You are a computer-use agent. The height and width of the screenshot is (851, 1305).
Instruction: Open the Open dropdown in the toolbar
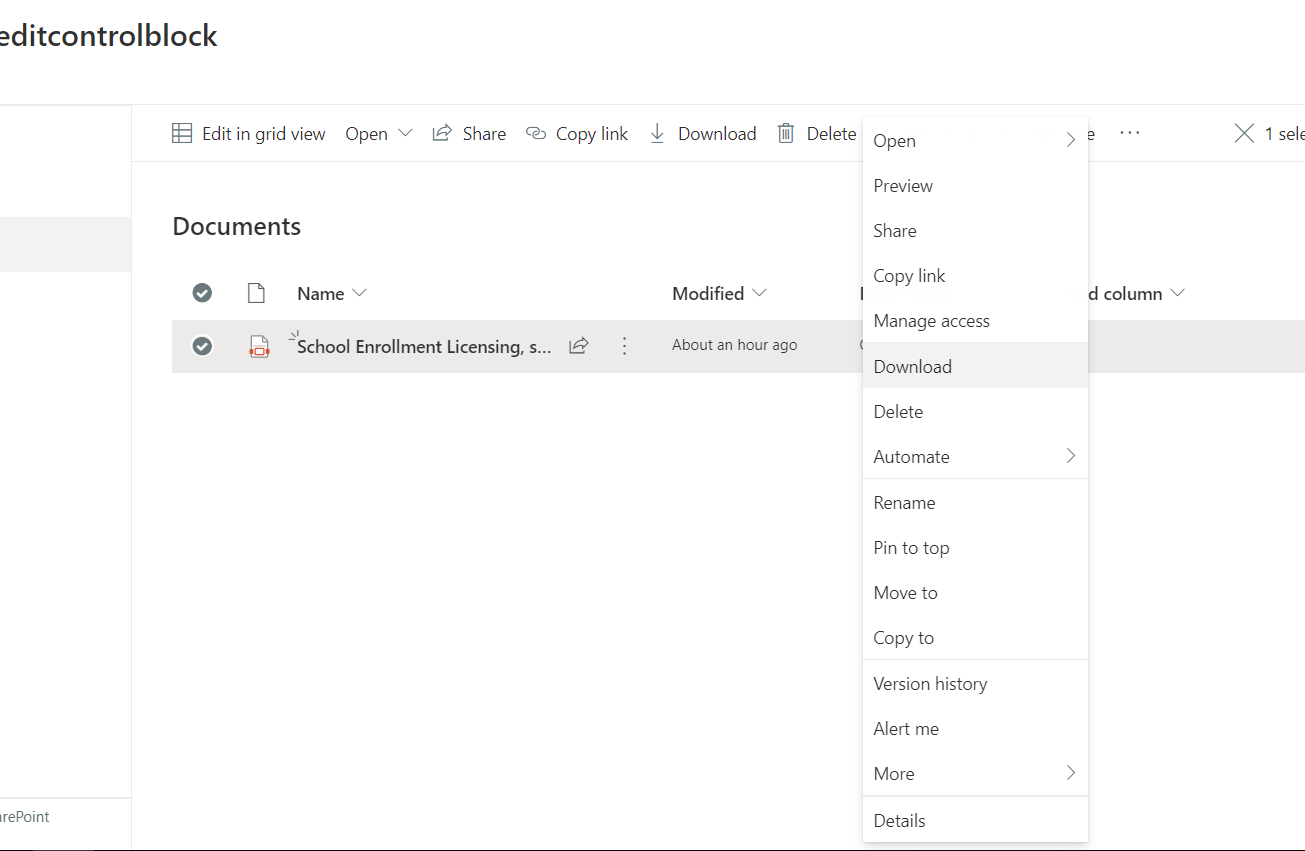pos(379,133)
